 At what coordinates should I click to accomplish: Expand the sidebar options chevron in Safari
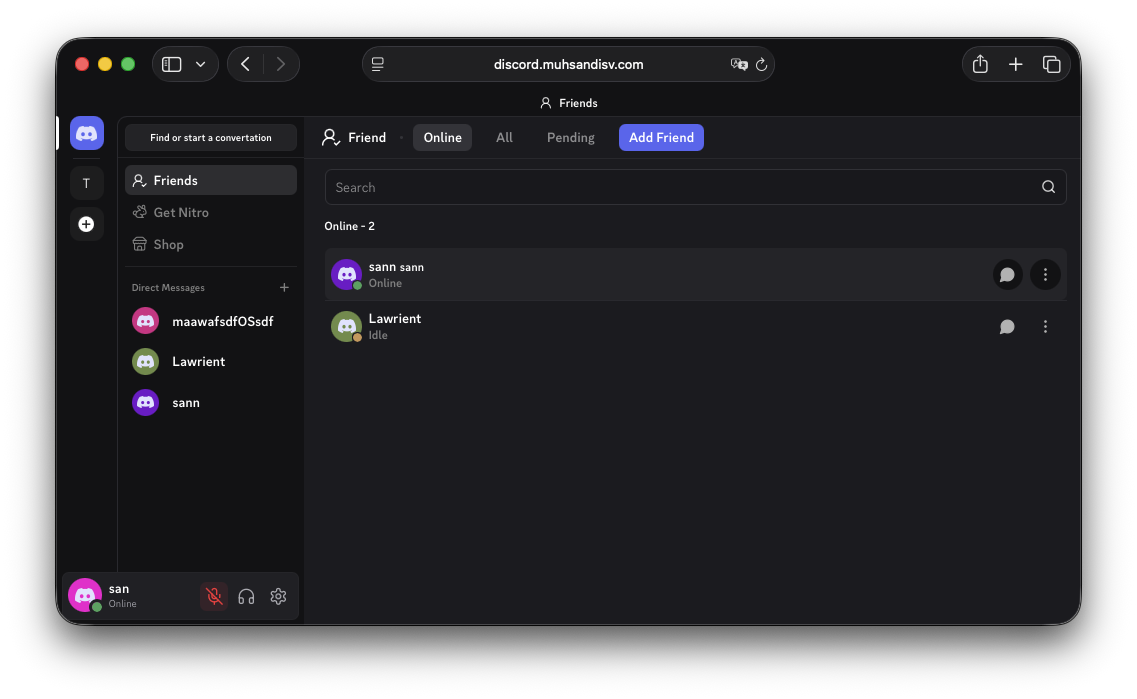click(198, 63)
